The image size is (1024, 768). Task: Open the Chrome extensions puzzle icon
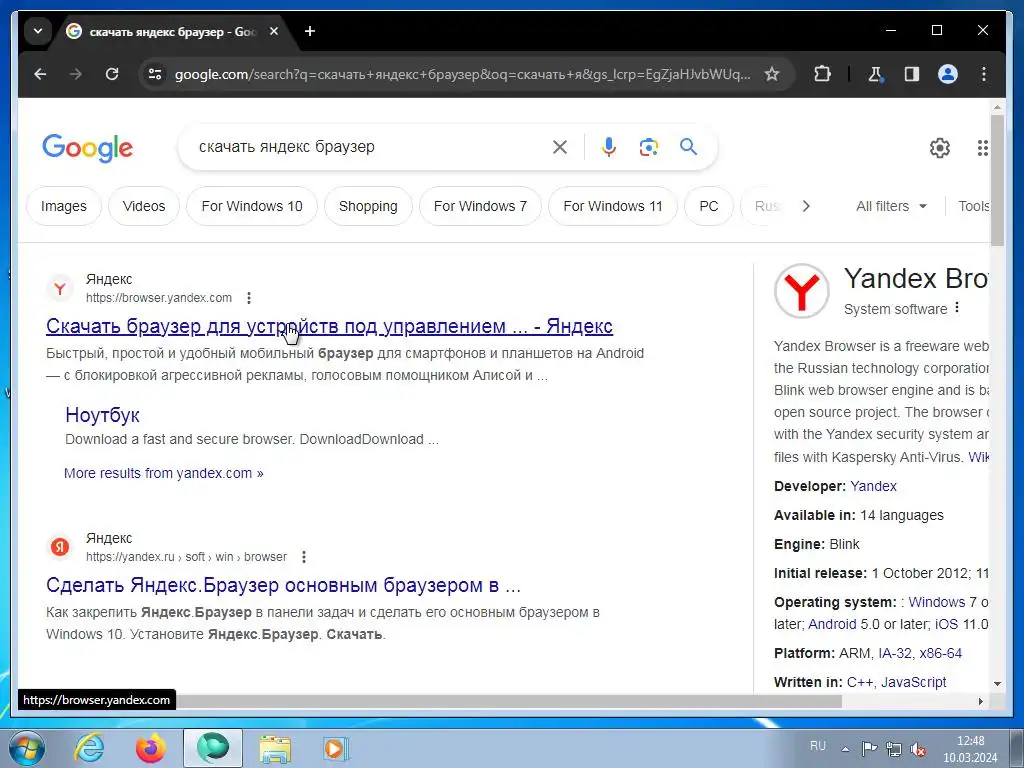822,74
